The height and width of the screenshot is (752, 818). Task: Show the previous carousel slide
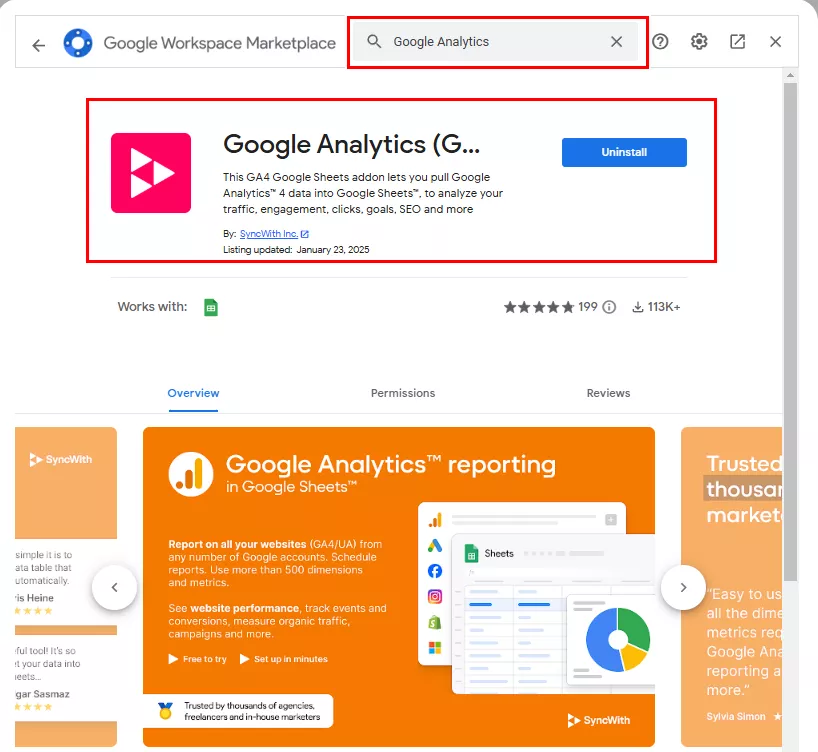114,588
